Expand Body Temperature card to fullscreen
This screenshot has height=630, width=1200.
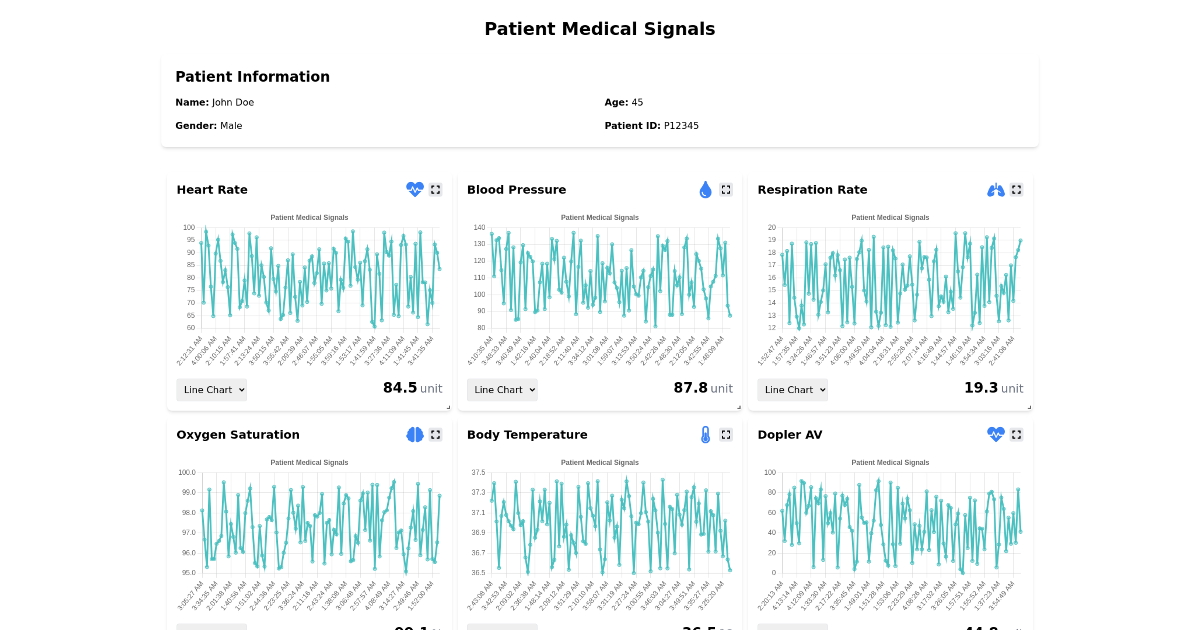point(726,435)
